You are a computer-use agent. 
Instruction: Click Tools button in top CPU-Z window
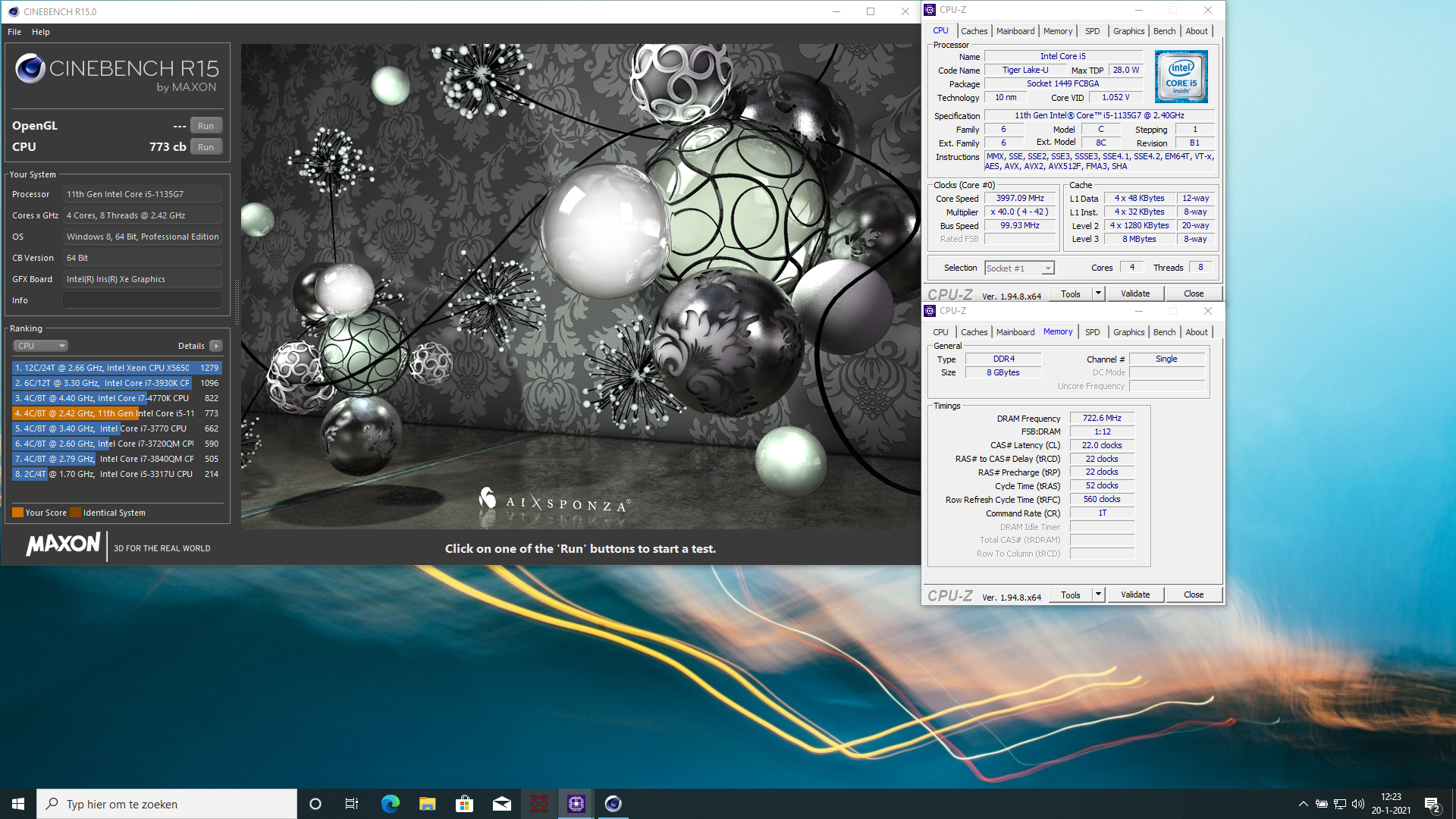click(1071, 294)
